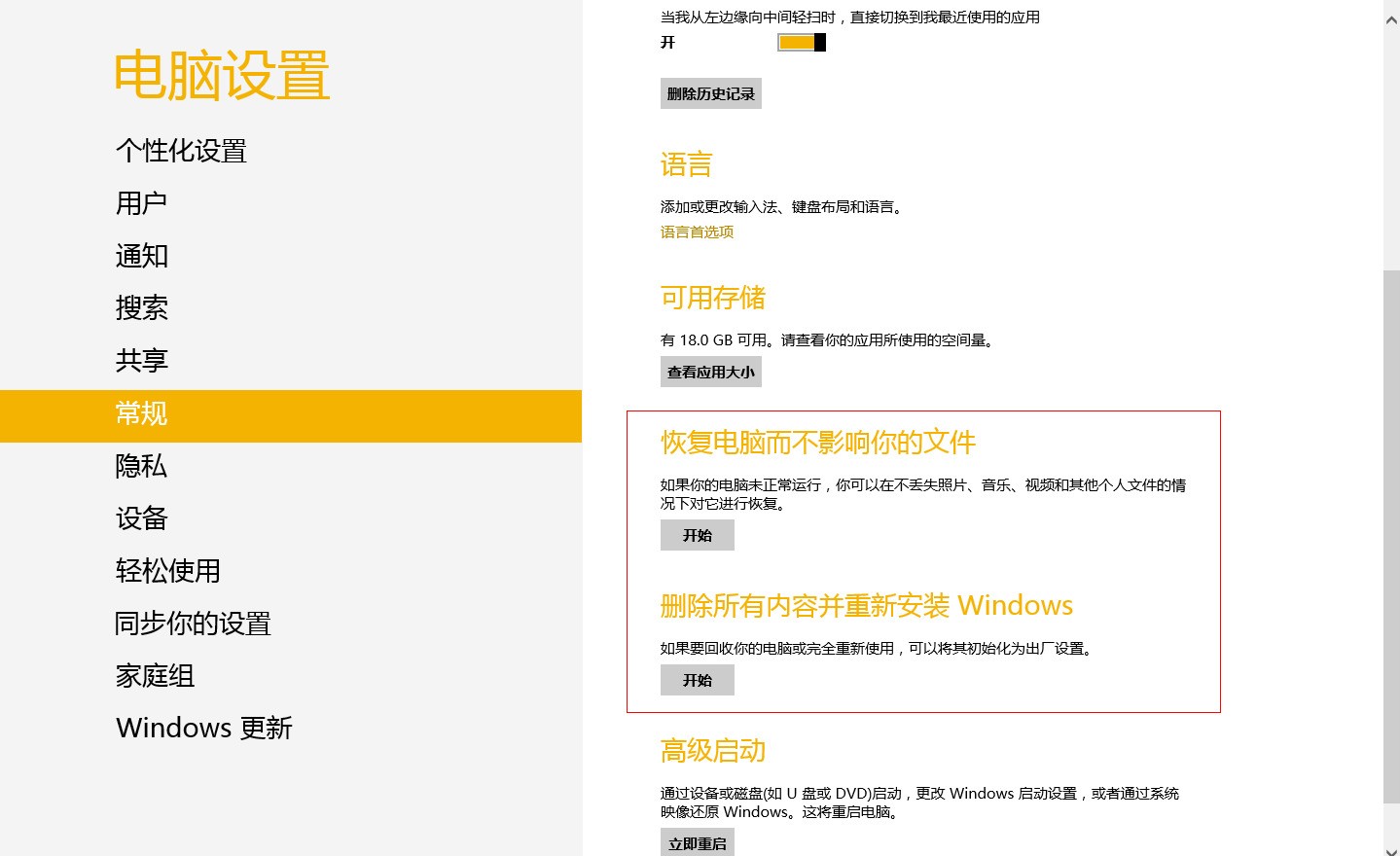Click 立即重启 under 高级启动
The height and width of the screenshot is (856, 1400).
(x=697, y=842)
